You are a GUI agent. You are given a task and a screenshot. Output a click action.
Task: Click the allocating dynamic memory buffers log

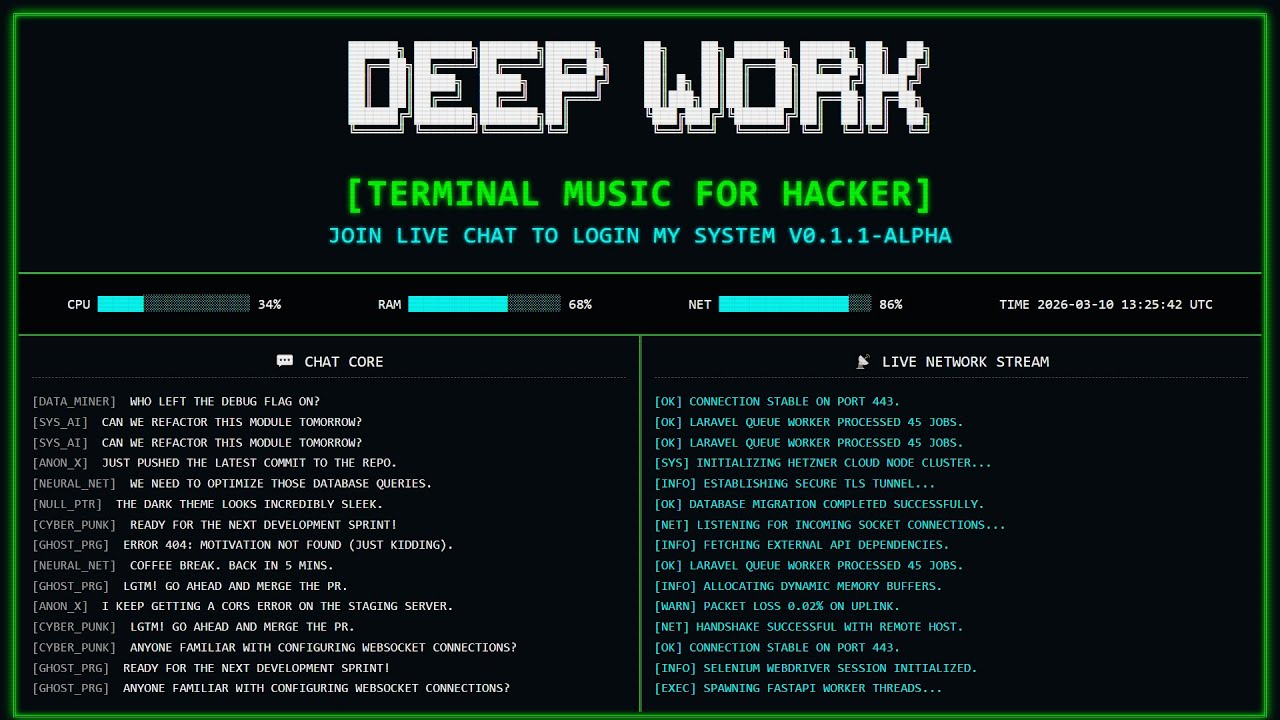point(798,586)
